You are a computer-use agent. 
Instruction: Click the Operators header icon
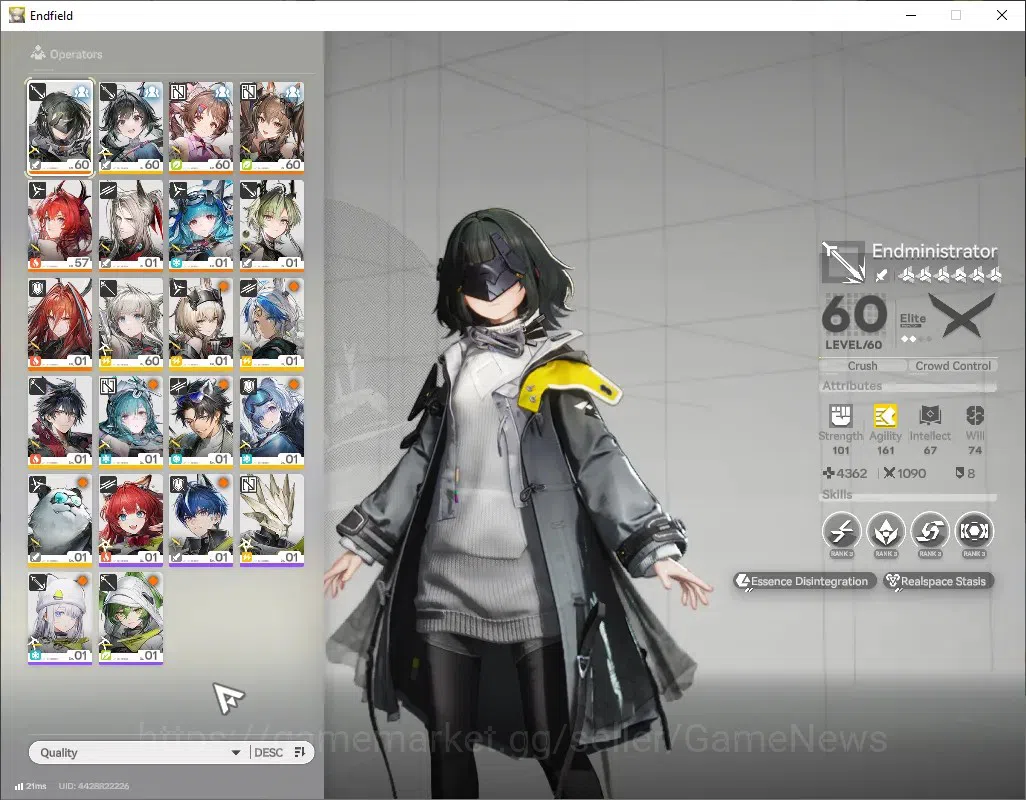click(38, 53)
